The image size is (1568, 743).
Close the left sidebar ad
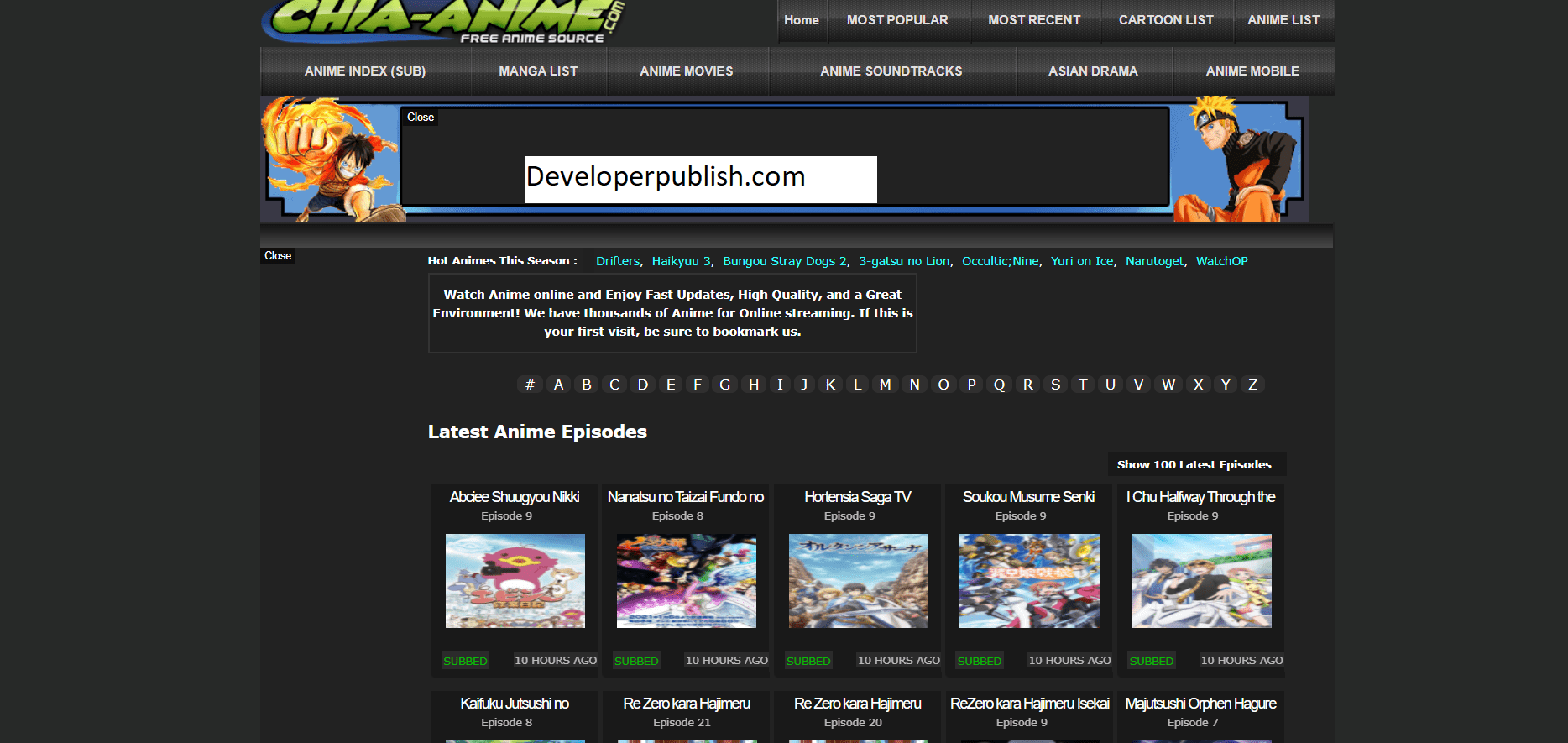click(278, 256)
